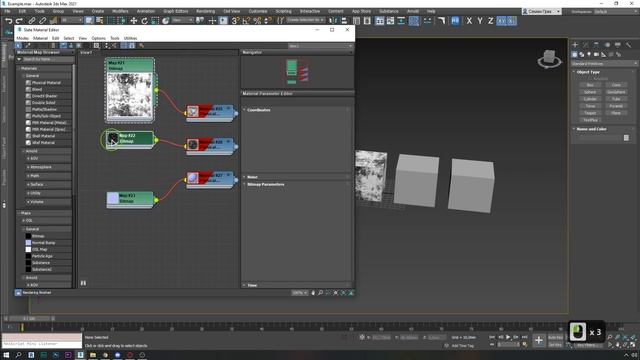The image size is (640, 360).
Task: Toggle 3D Snaps on the toolbar
Action: pyautogui.click(x=236, y=21)
